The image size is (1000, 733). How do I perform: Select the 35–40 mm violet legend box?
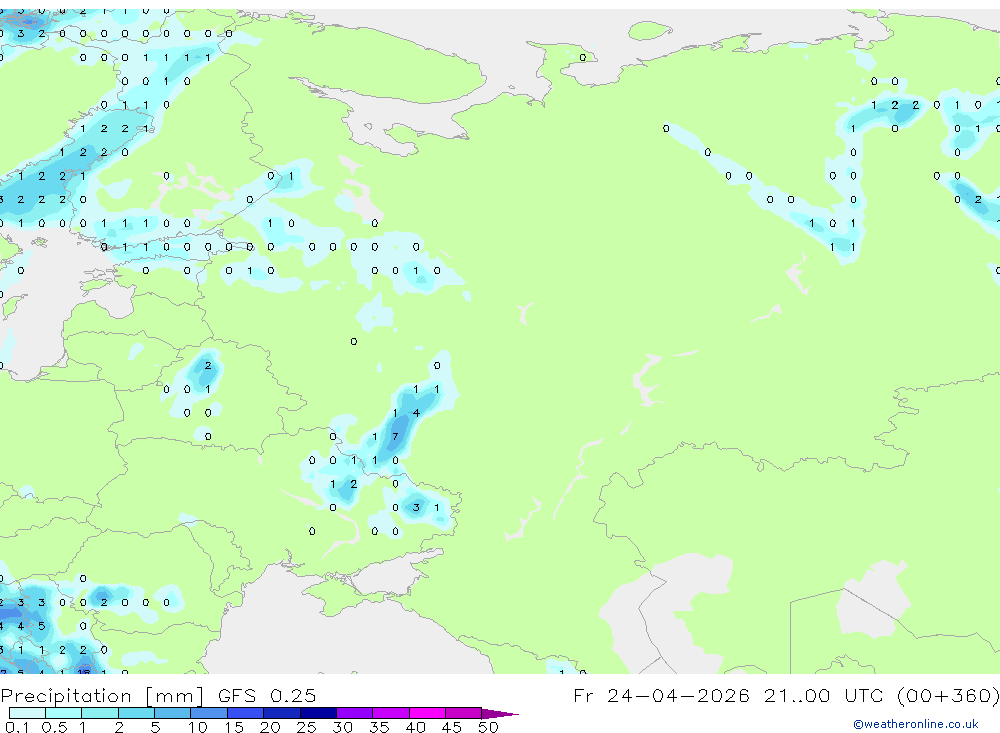[391, 713]
